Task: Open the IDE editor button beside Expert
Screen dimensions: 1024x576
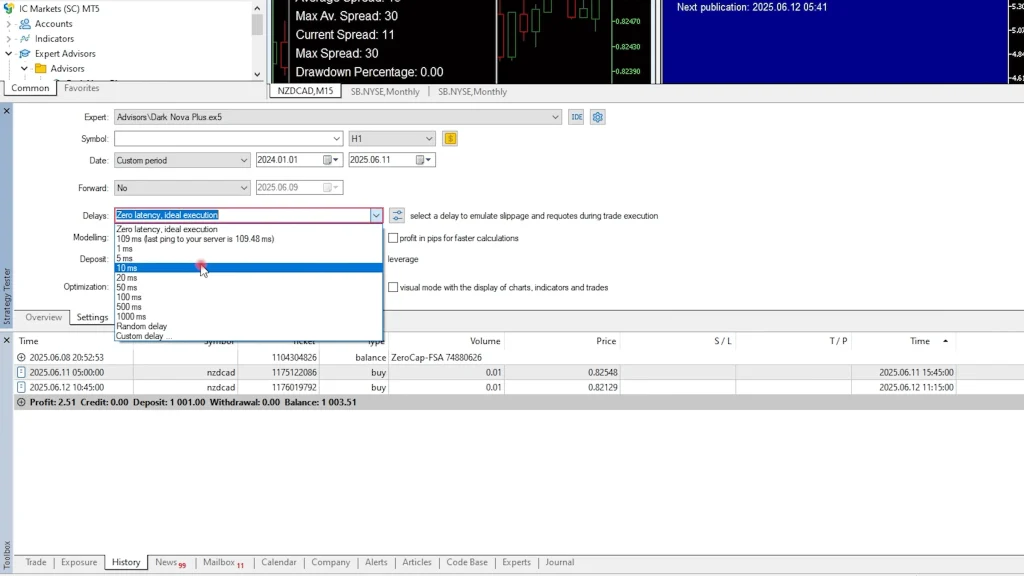Action: (x=576, y=117)
